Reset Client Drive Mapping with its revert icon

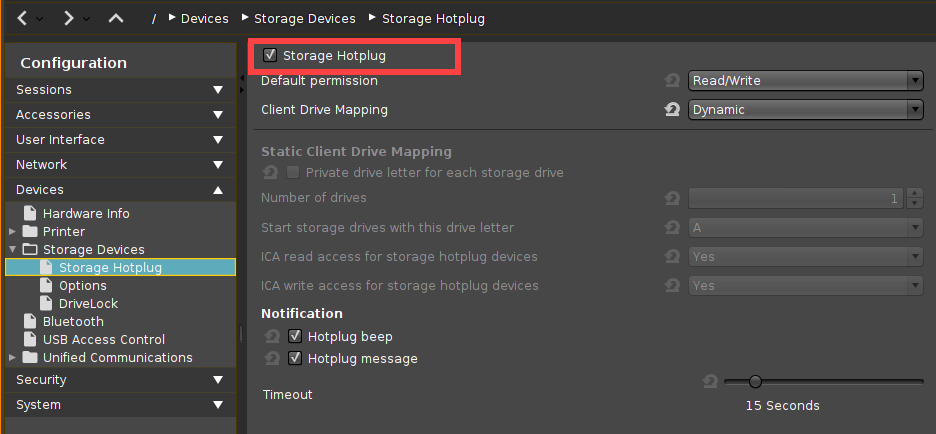672,110
